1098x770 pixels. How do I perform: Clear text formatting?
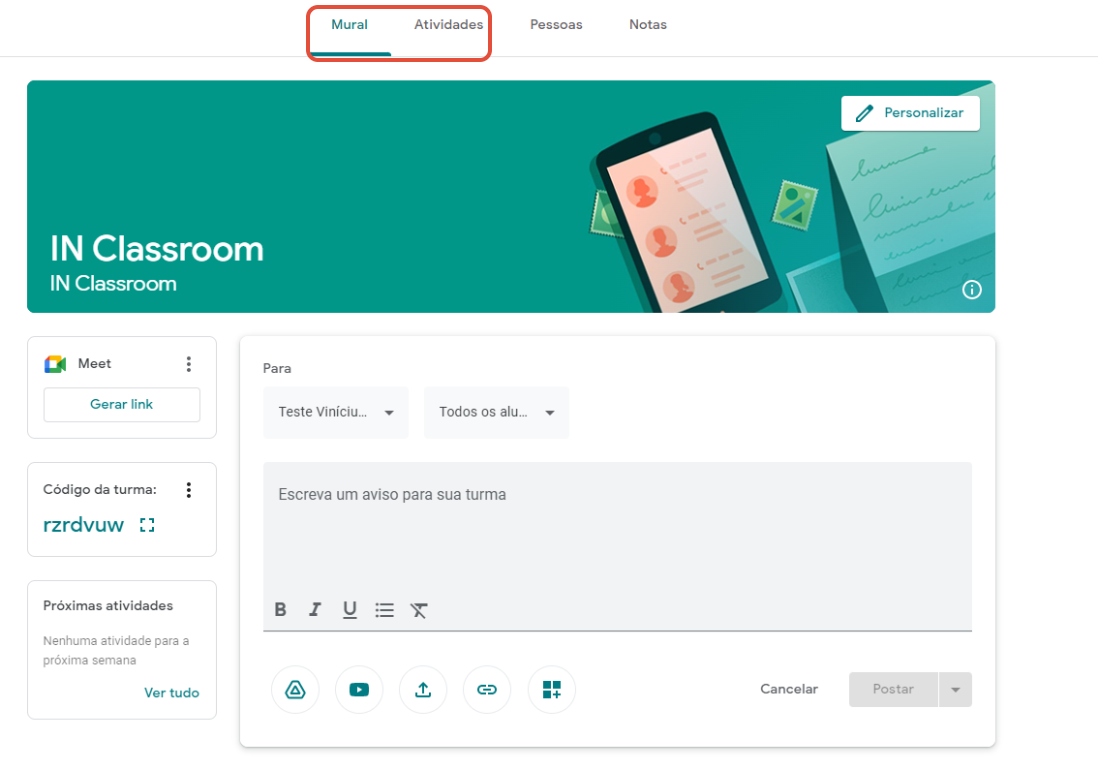tap(419, 610)
